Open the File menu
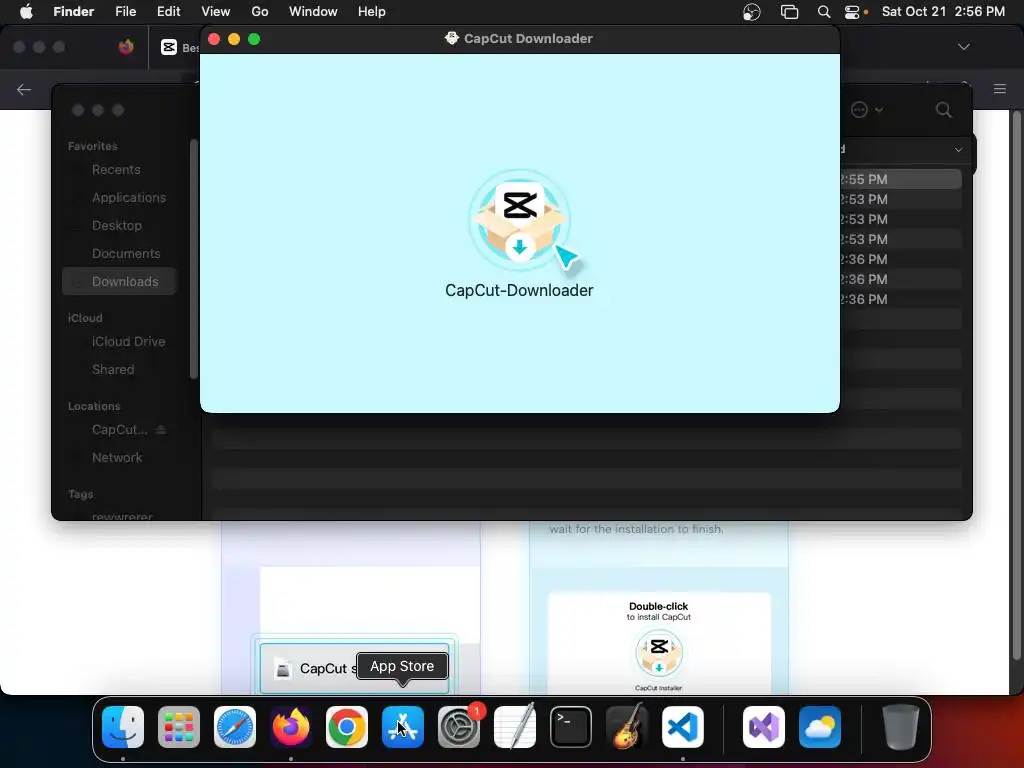1024x768 pixels. pos(125,12)
